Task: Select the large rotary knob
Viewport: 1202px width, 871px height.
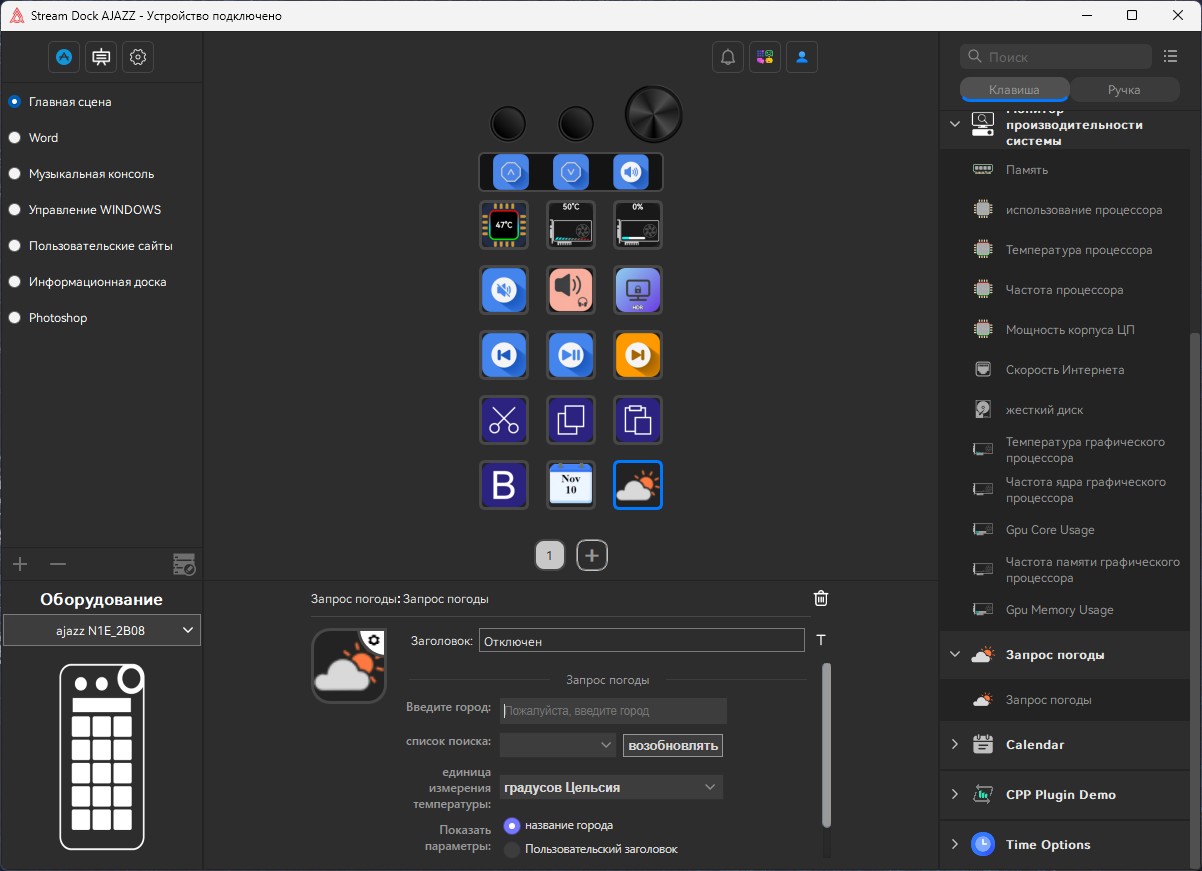Action: click(654, 115)
